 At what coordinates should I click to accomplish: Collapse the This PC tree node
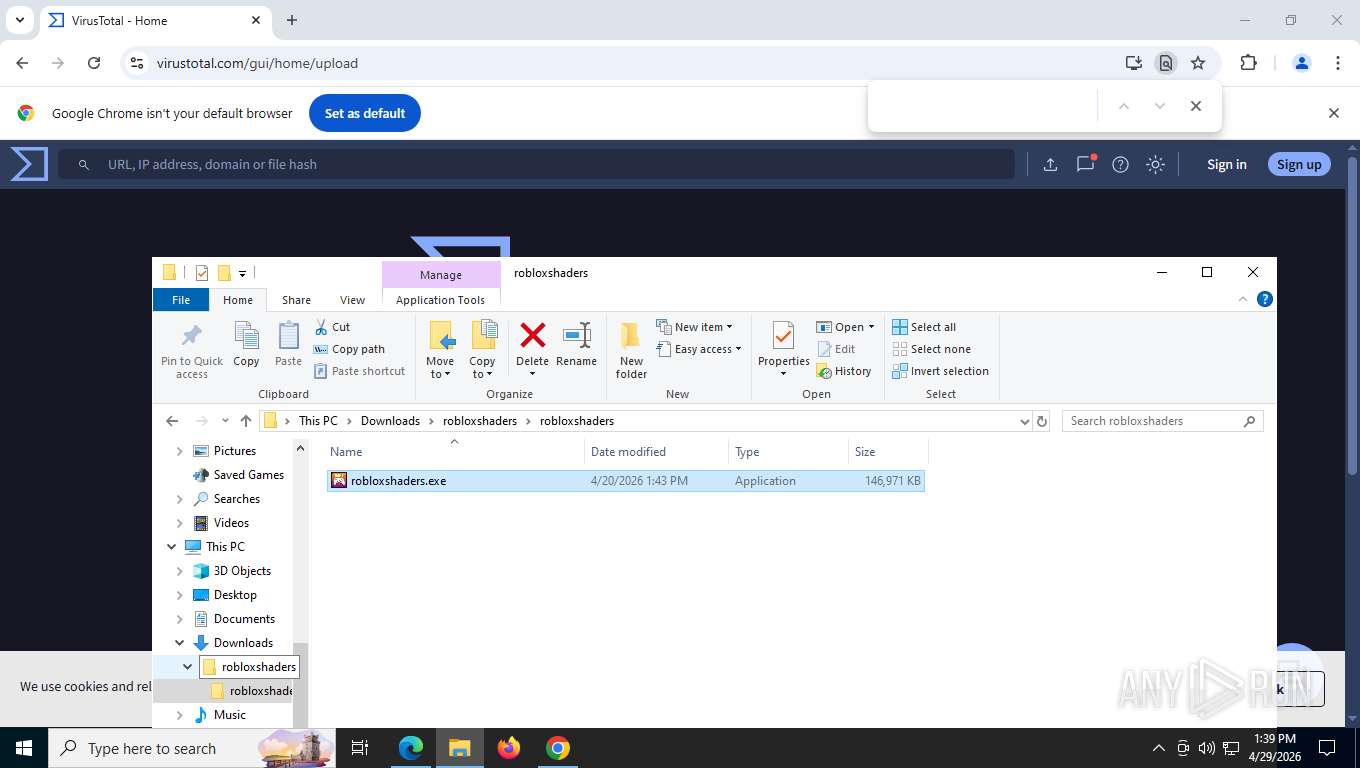[x=171, y=547]
